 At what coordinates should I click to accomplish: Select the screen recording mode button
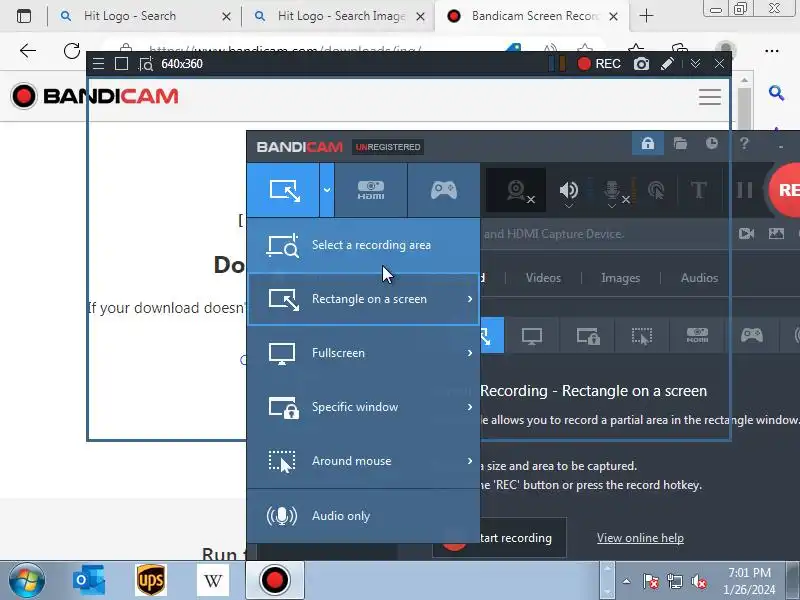pyautogui.click(x=283, y=190)
